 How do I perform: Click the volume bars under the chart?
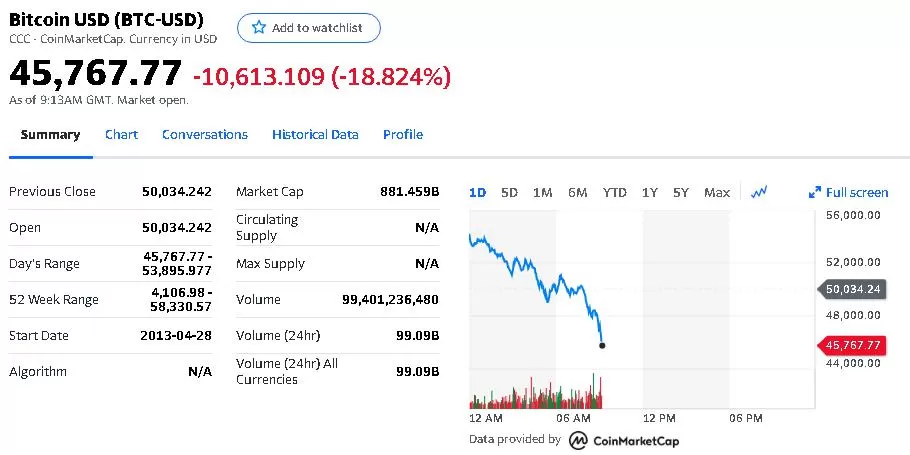(536, 392)
